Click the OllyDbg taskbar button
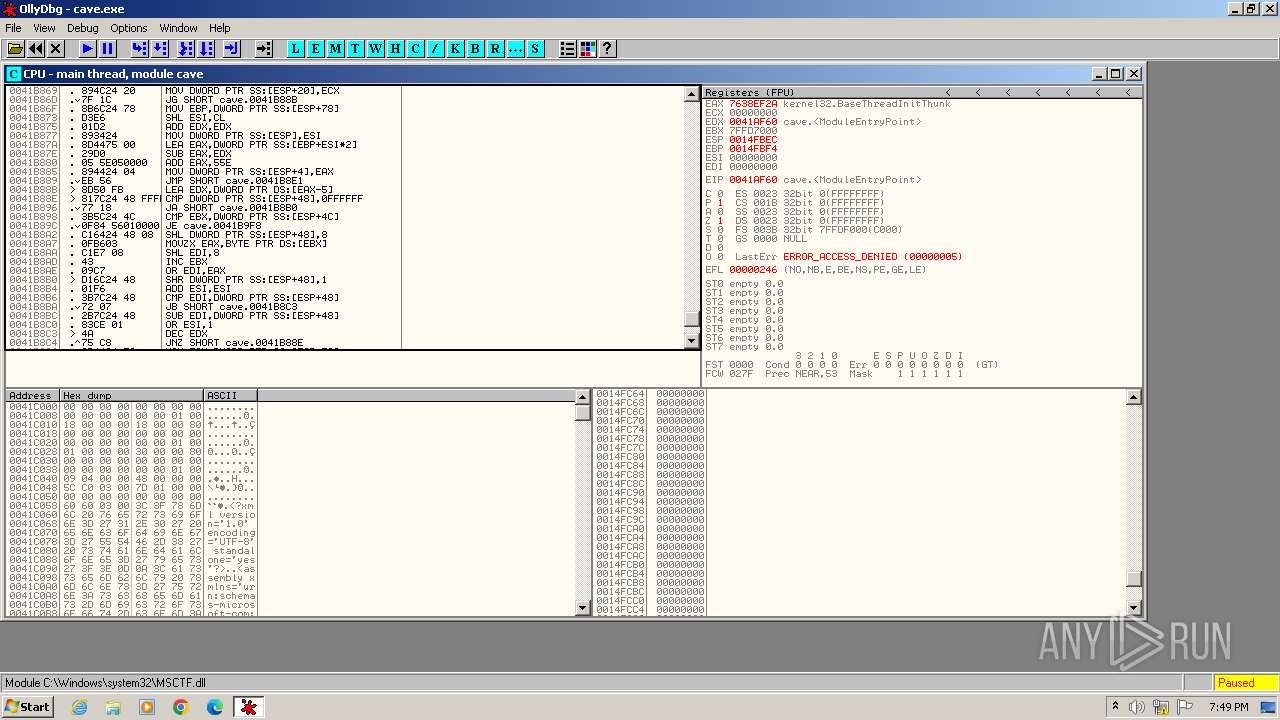The width and height of the screenshot is (1280, 720). (x=249, y=707)
